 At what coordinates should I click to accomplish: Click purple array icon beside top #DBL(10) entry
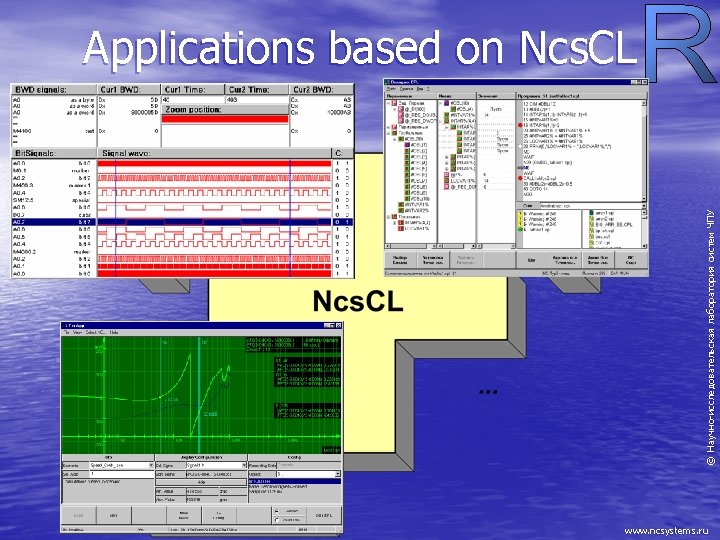[x=446, y=103]
